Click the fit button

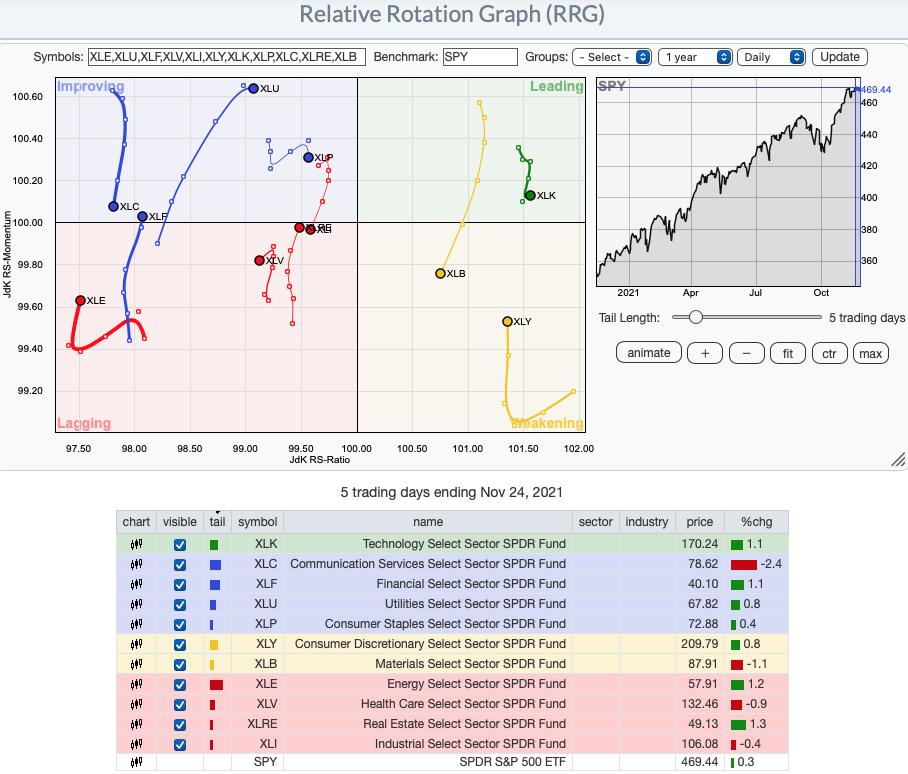(x=788, y=353)
